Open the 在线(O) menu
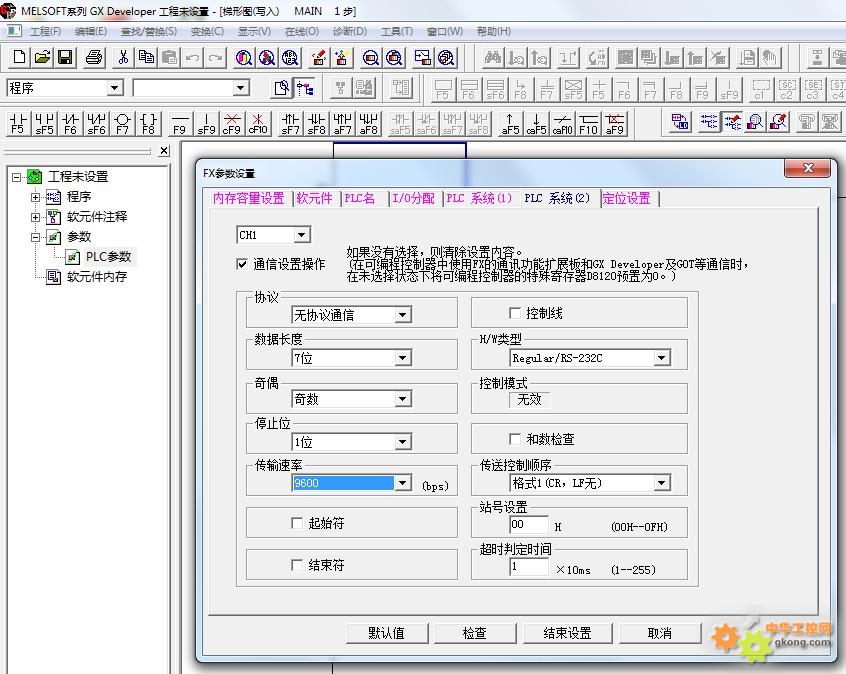The image size is (846, 674). click(302, 31)
